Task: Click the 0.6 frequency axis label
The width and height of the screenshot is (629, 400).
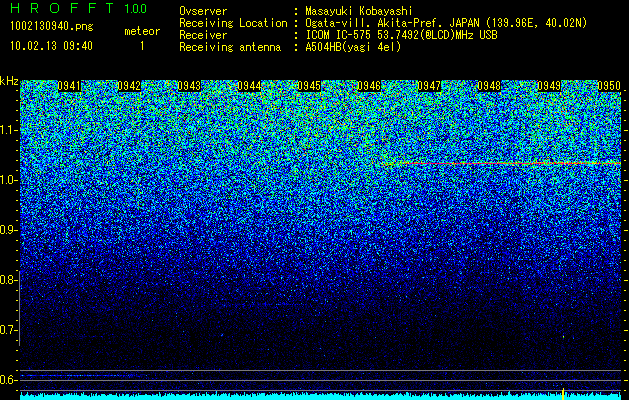Action: (x=9, y=380)
